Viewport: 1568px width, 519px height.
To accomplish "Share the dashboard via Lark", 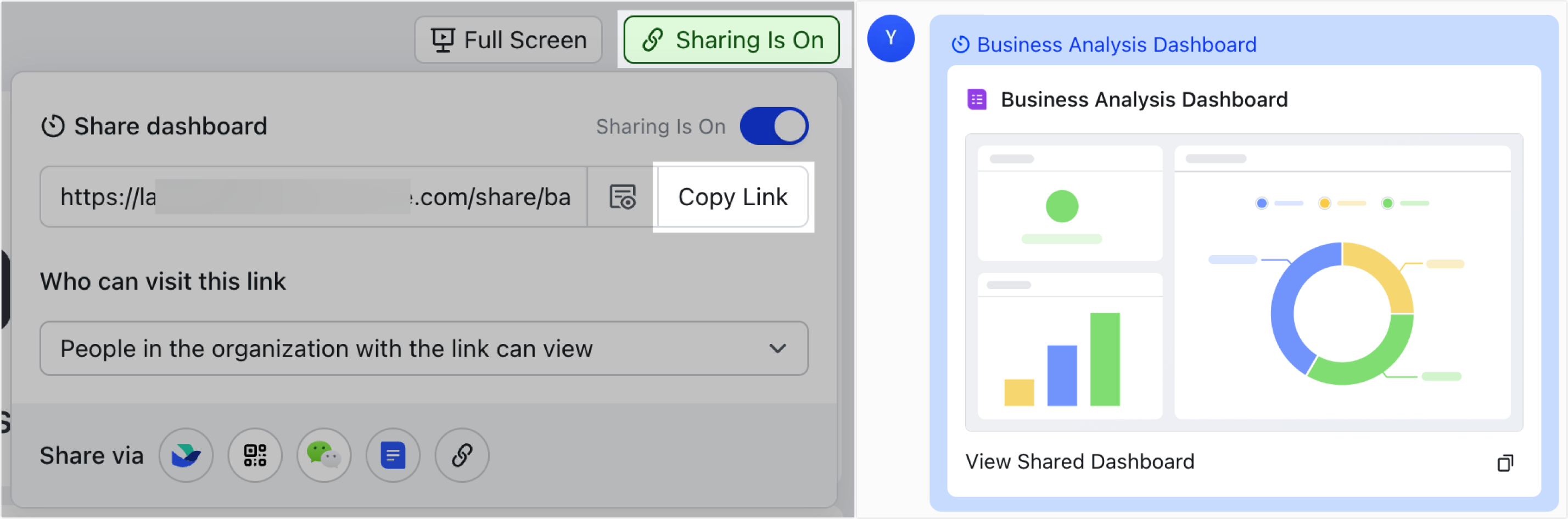I will [x=186, y=455].
